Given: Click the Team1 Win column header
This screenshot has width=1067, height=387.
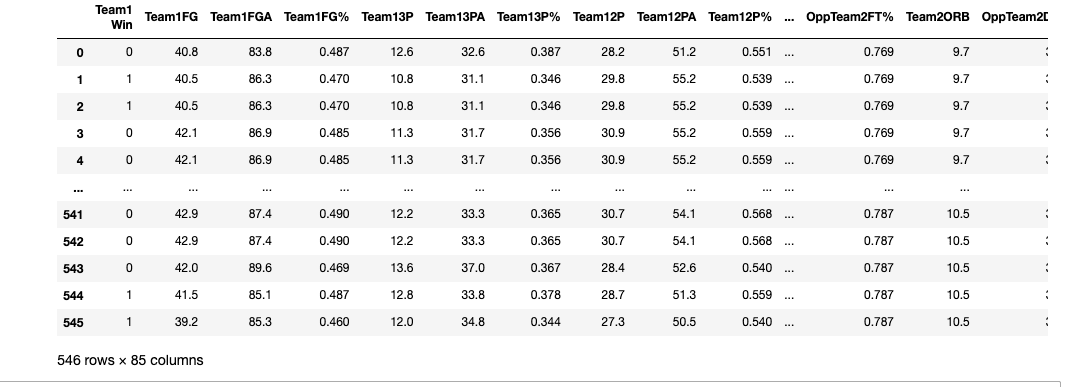Looking at the screenshot, I should pos(114,17).
